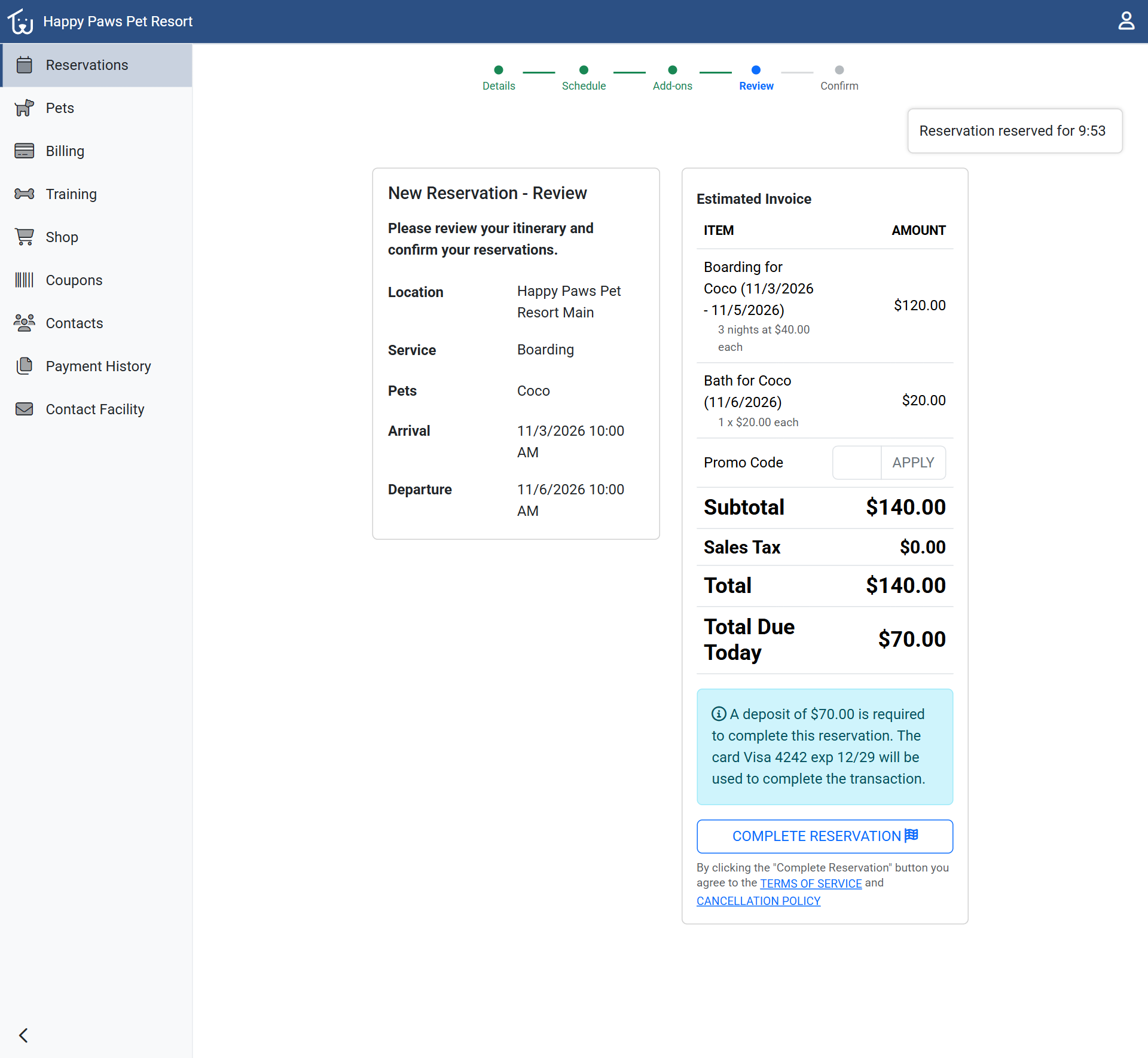
Task: Click the 'Subtotal' row label
Action: [744, 507]
